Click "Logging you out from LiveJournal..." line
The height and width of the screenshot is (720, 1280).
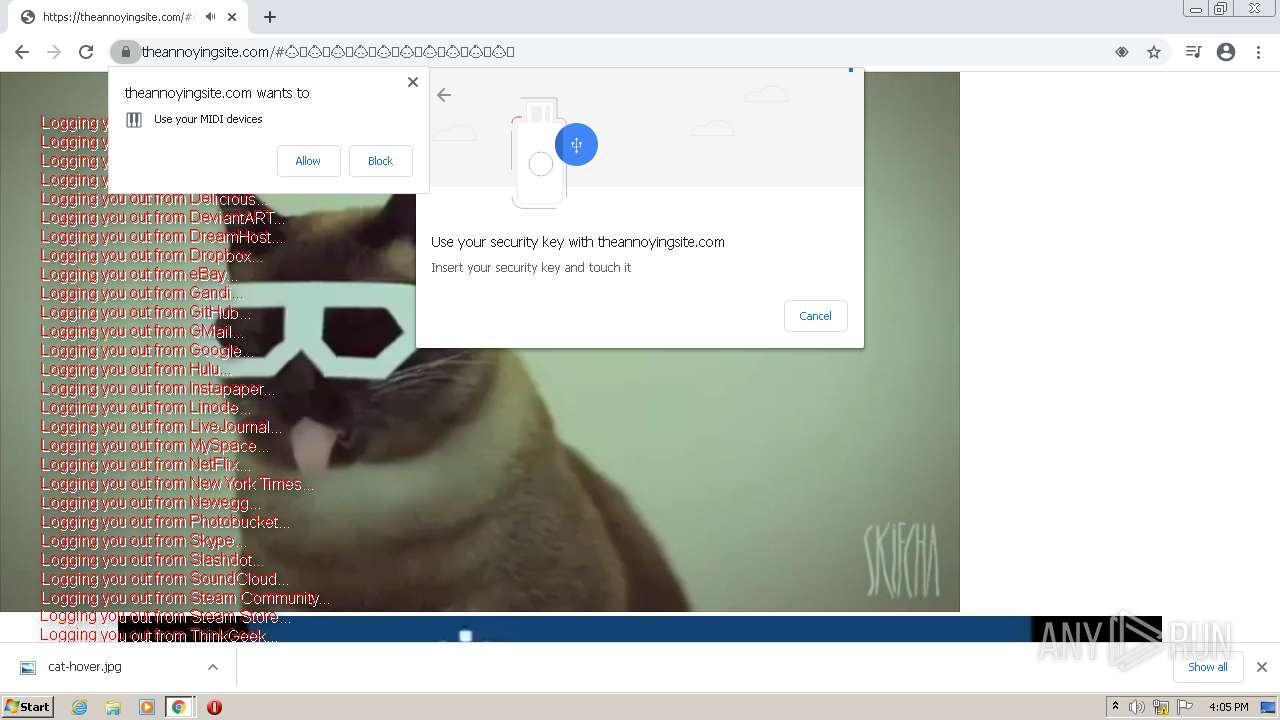pos(162,427)
